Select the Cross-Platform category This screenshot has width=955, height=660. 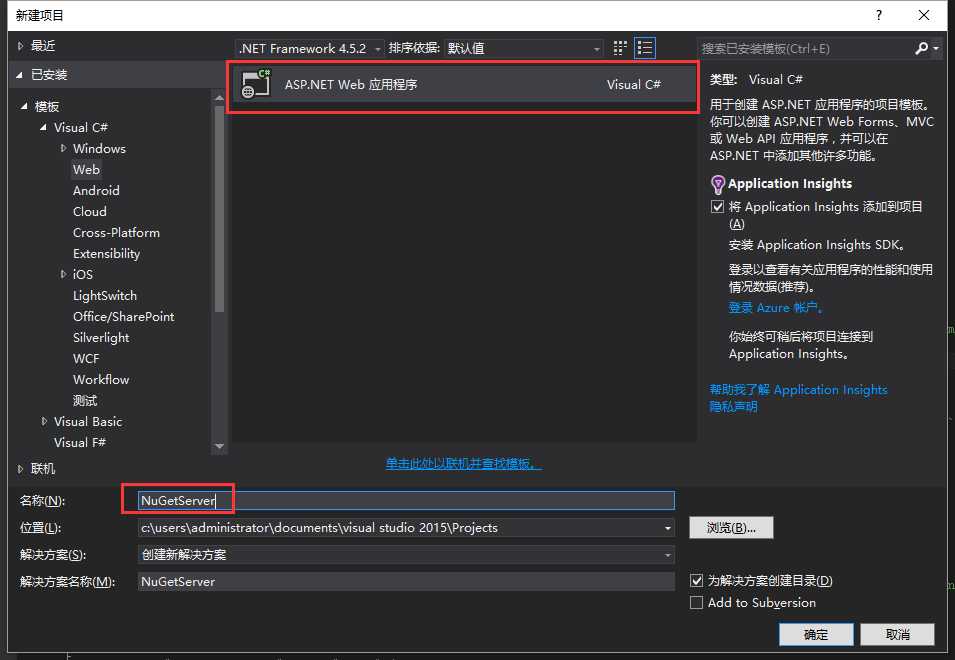click(116, 233)
